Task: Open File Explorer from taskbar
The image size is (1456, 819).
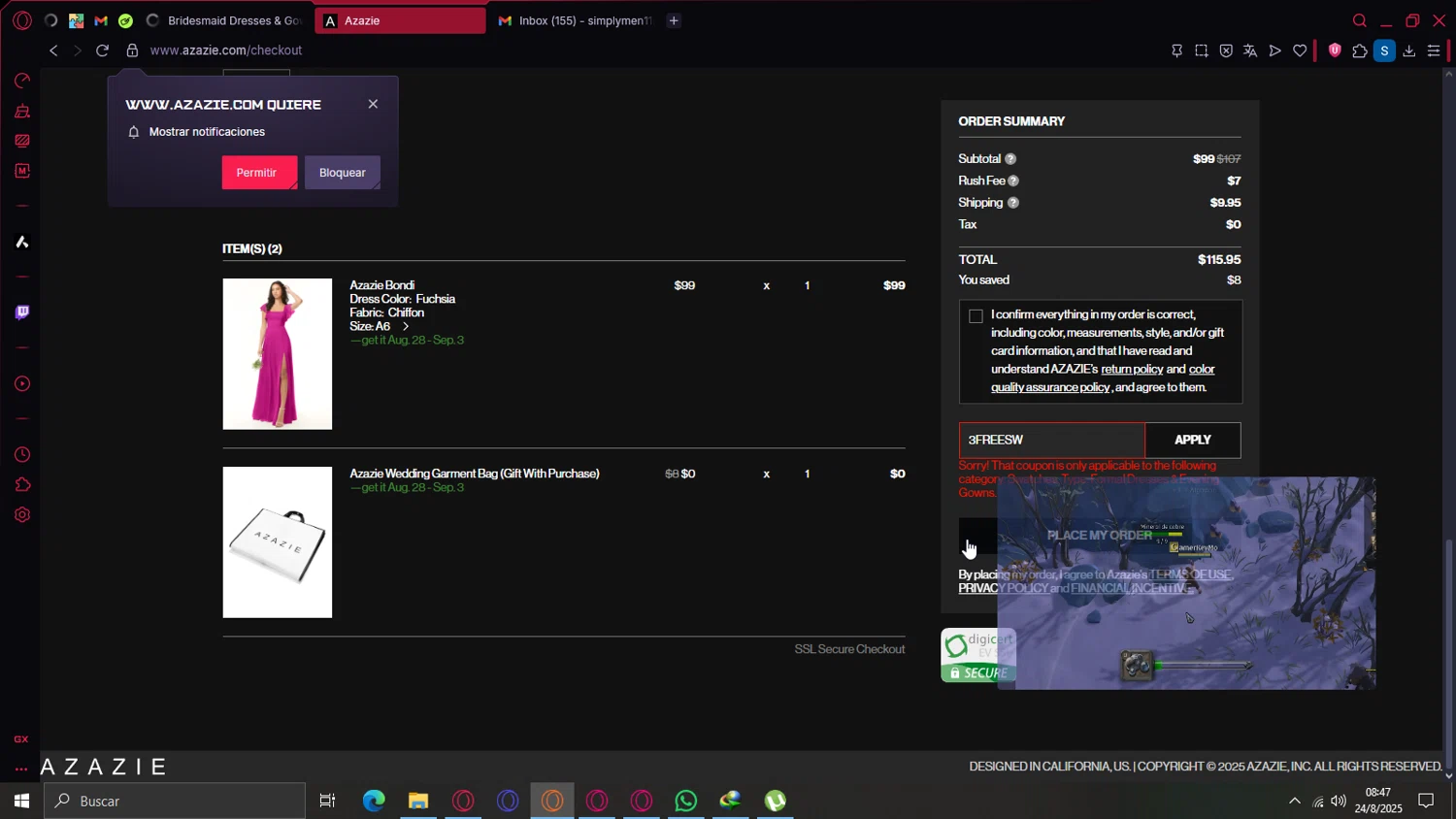Action: (418, 801)
